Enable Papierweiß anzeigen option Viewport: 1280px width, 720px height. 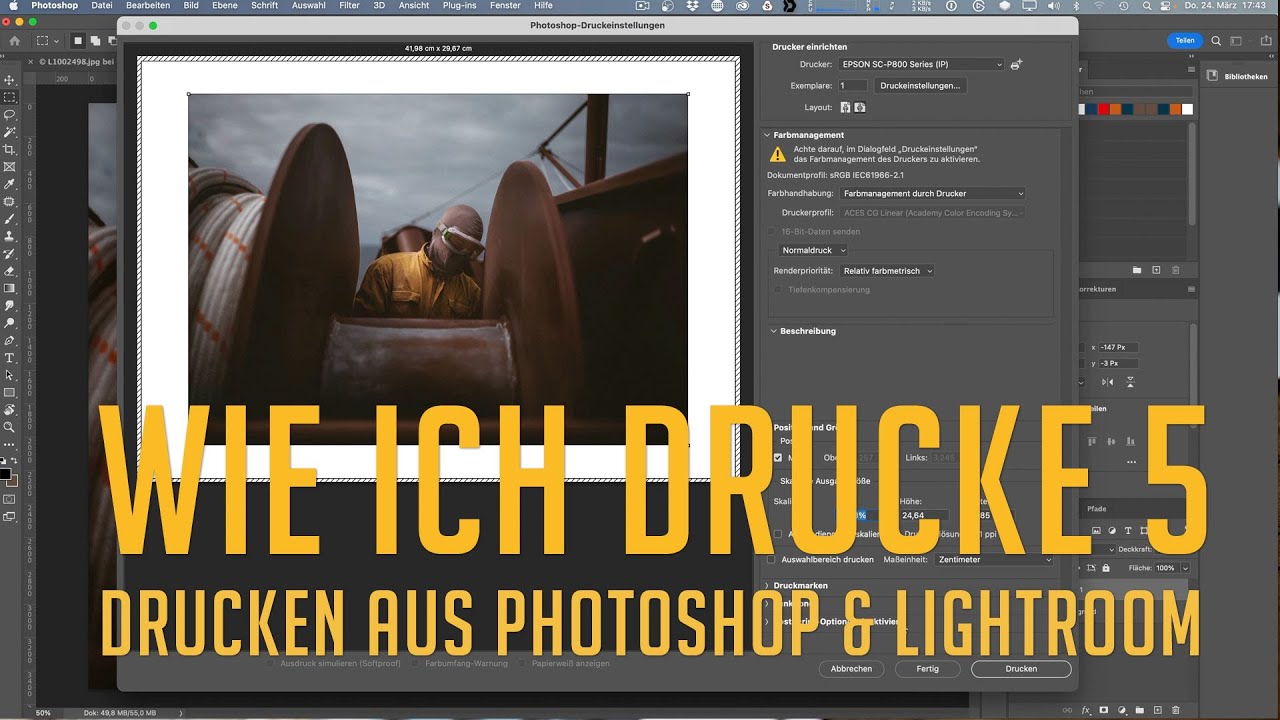pos(524,663)
